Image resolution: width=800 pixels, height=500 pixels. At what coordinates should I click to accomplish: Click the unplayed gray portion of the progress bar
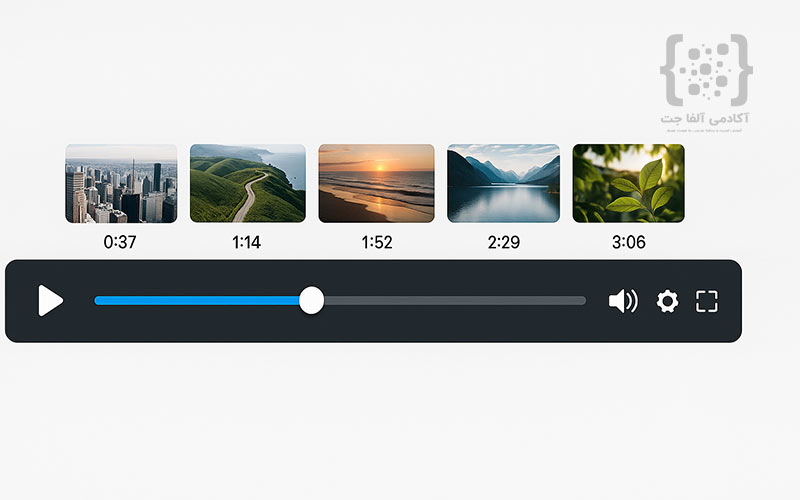click(455, 301)
